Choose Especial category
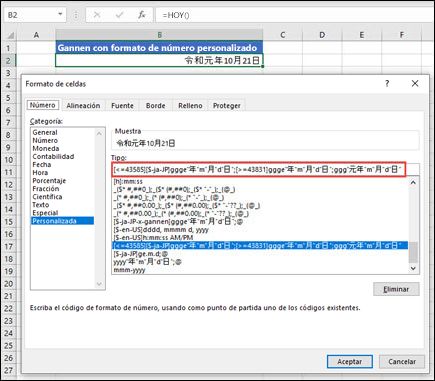The width and height of the screenshot is (435, 381). [x=45, y=213]
